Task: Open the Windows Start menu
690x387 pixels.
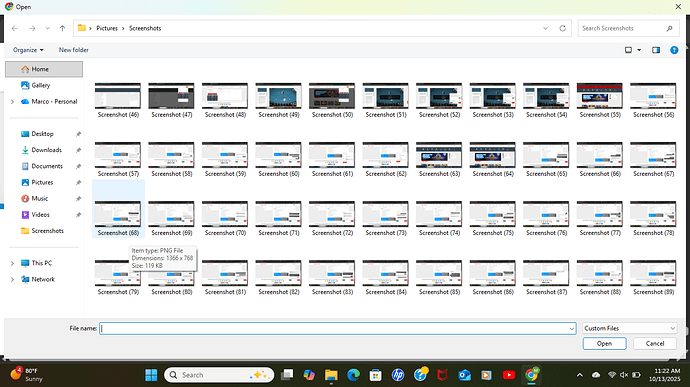Action: pyautogui.click(x=151, y=375)
